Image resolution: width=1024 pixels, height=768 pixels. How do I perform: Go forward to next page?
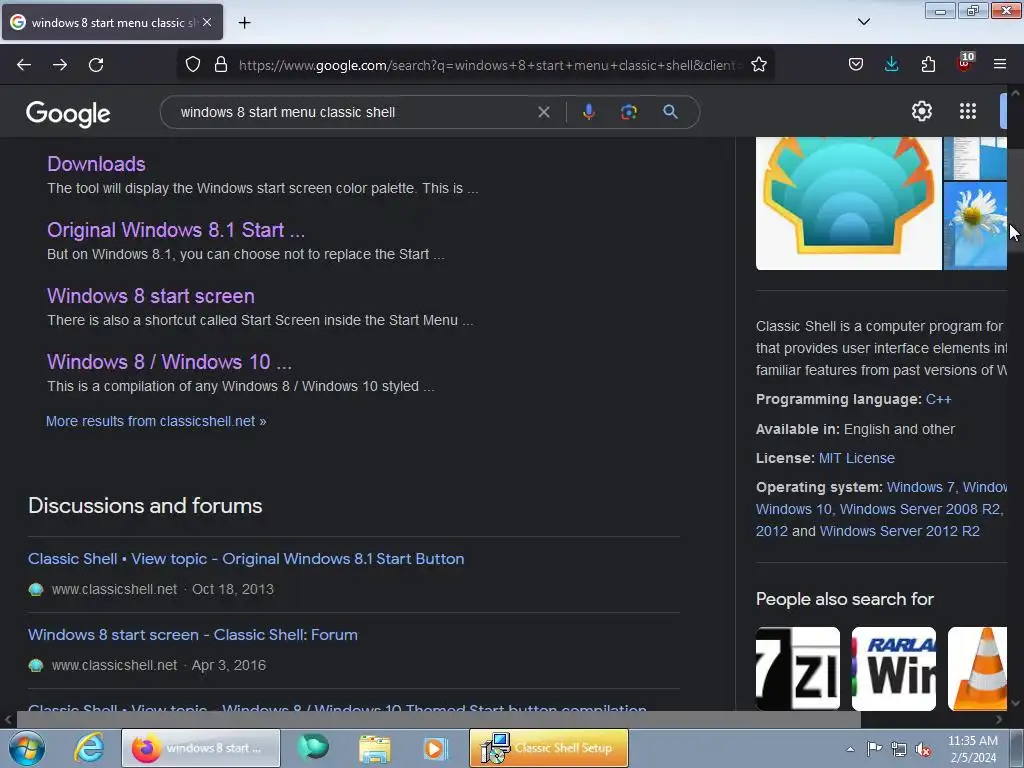(60, 65)
